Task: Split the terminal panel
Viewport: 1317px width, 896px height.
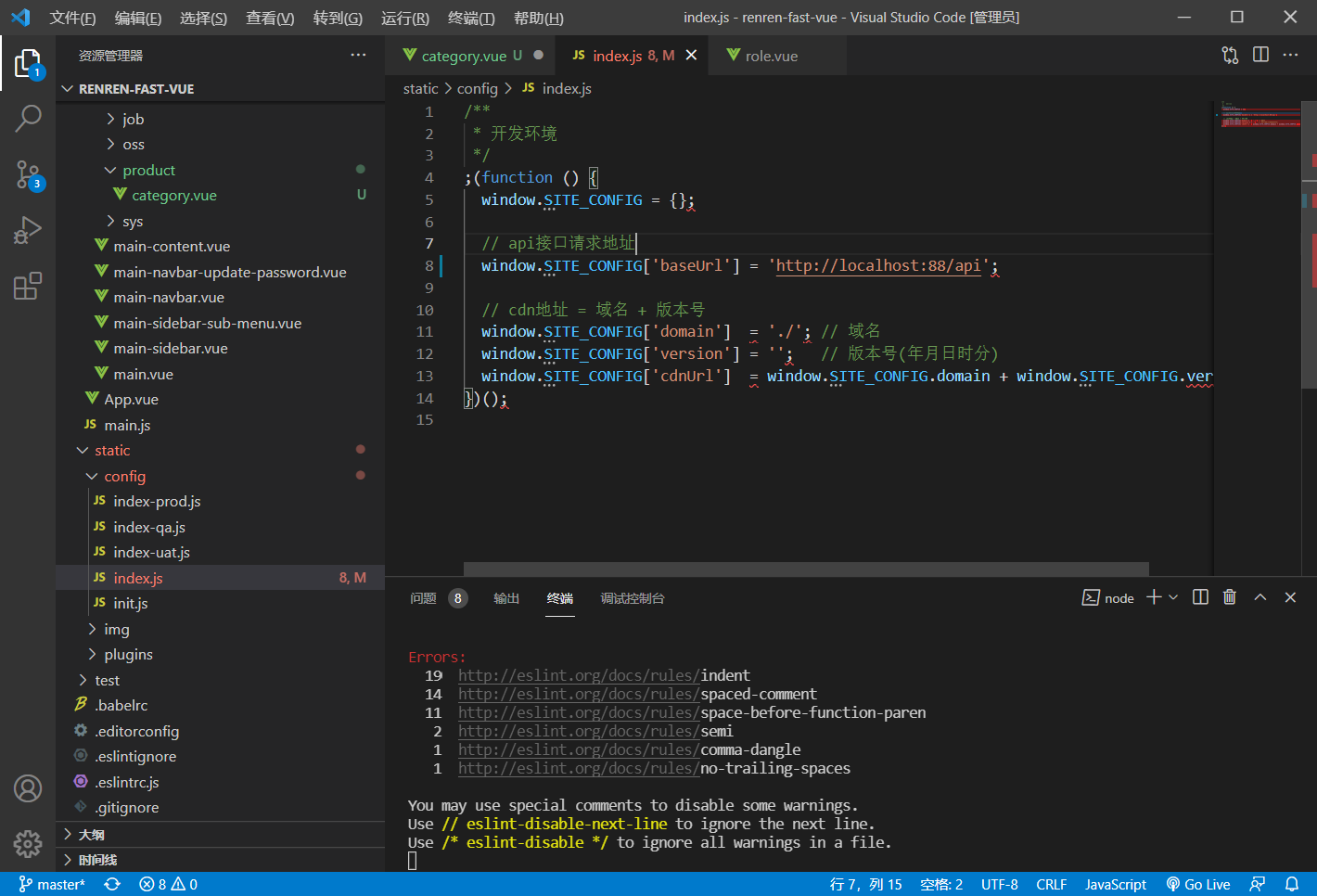Action: [1200, 597]
